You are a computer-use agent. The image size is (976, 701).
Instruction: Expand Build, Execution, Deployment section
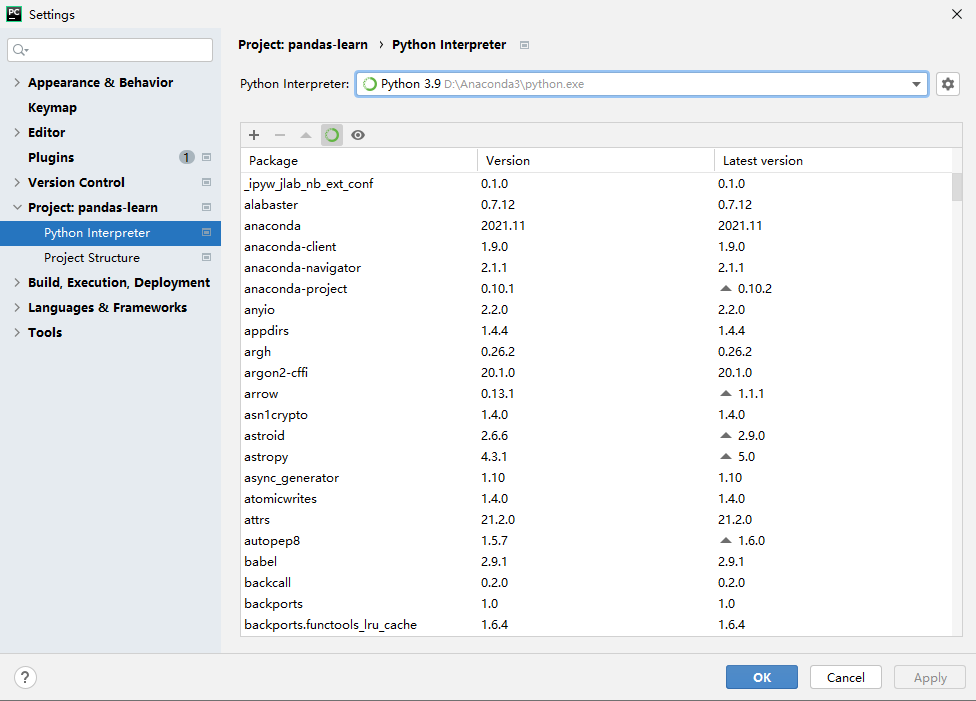pos(17,282)
